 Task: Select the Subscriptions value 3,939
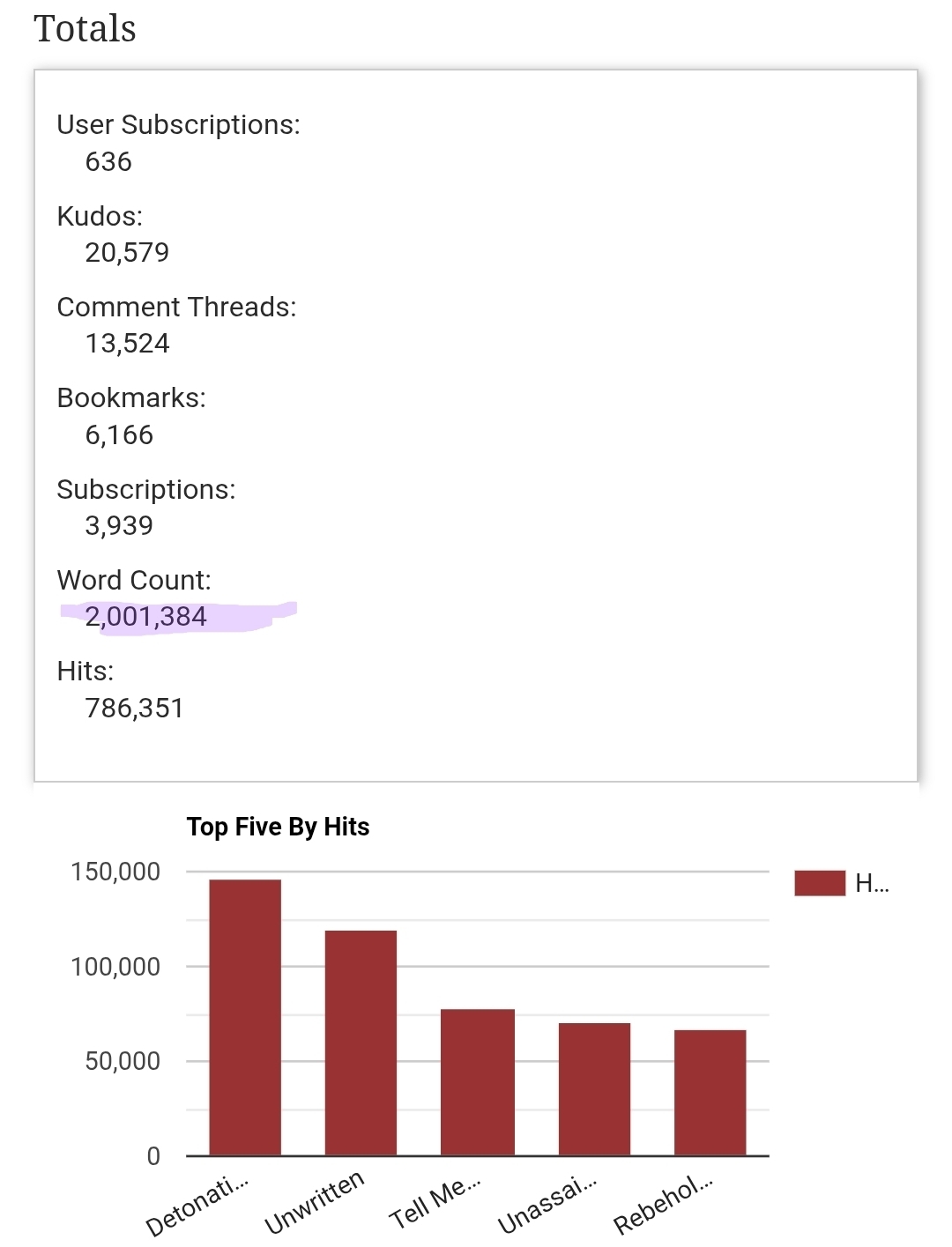(x=119, y=526)
